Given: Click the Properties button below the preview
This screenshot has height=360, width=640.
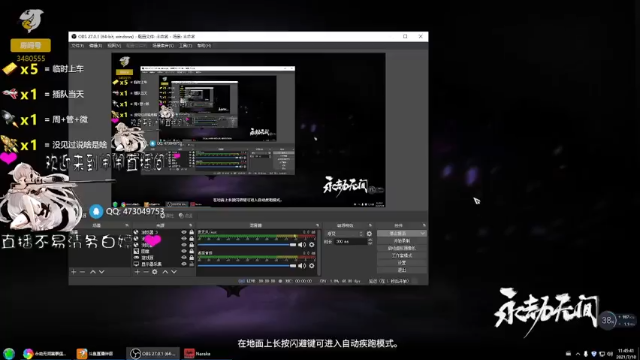Looking at the screenshot, I should [167, 216].
